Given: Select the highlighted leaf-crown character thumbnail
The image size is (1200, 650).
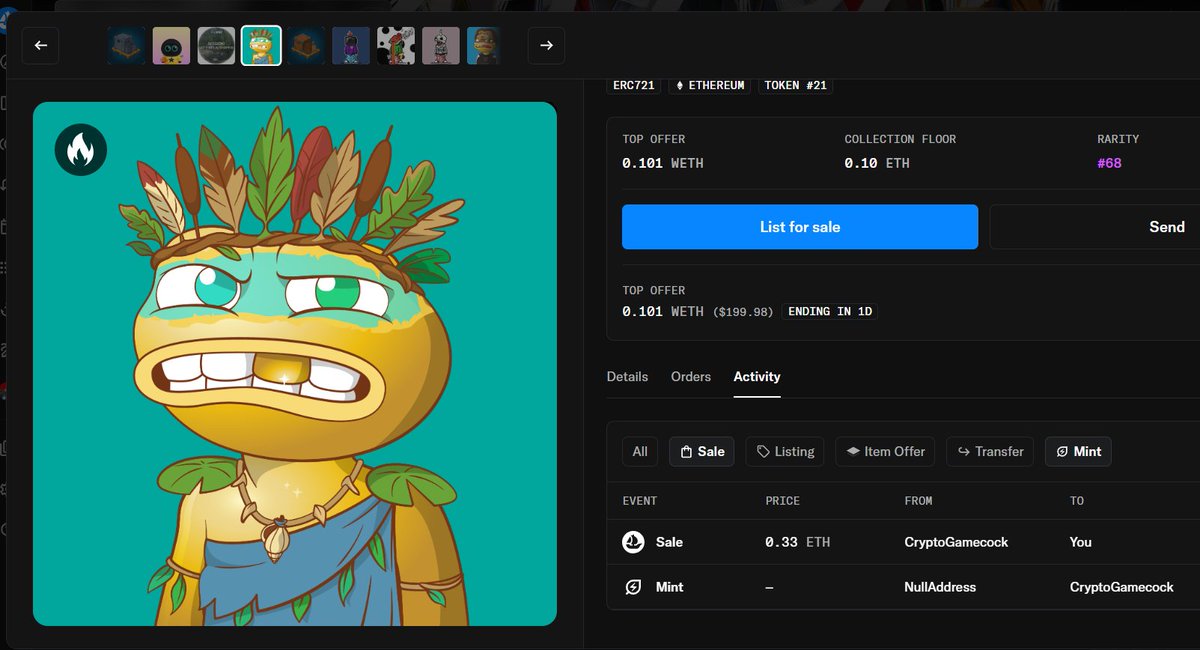Looking at the screenshot, I should 261,46.
